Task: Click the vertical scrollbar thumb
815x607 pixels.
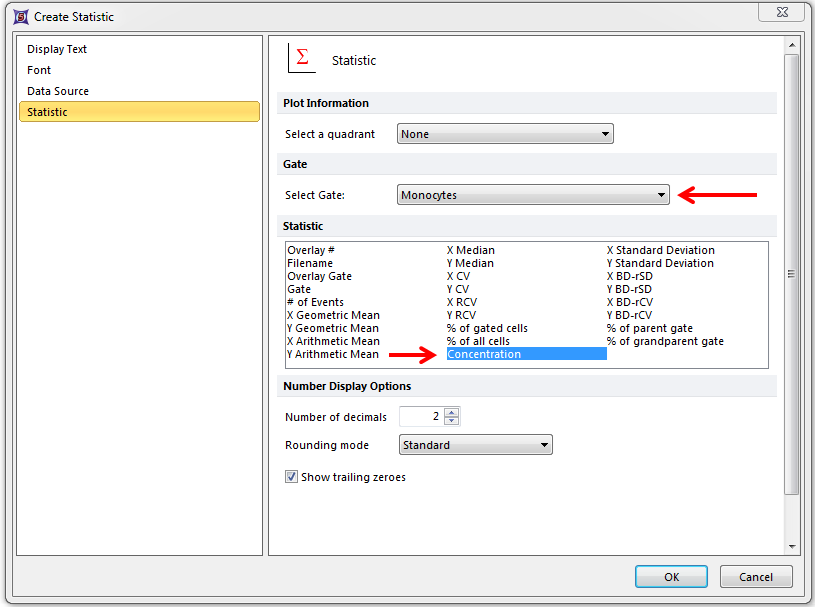Action: point(791,273)
